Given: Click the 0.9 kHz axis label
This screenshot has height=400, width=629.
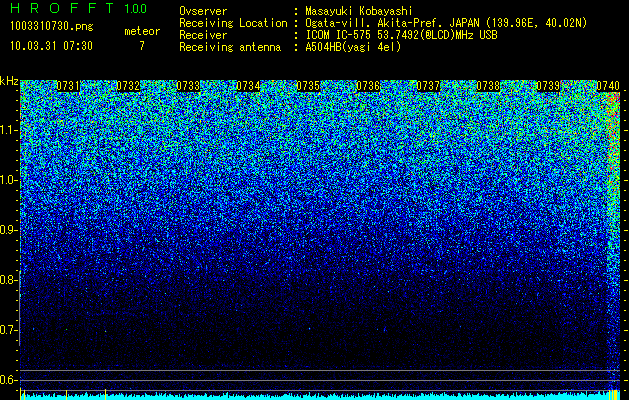Looking at the screenshot, I should pyautogui.click(x=7, y=230).
